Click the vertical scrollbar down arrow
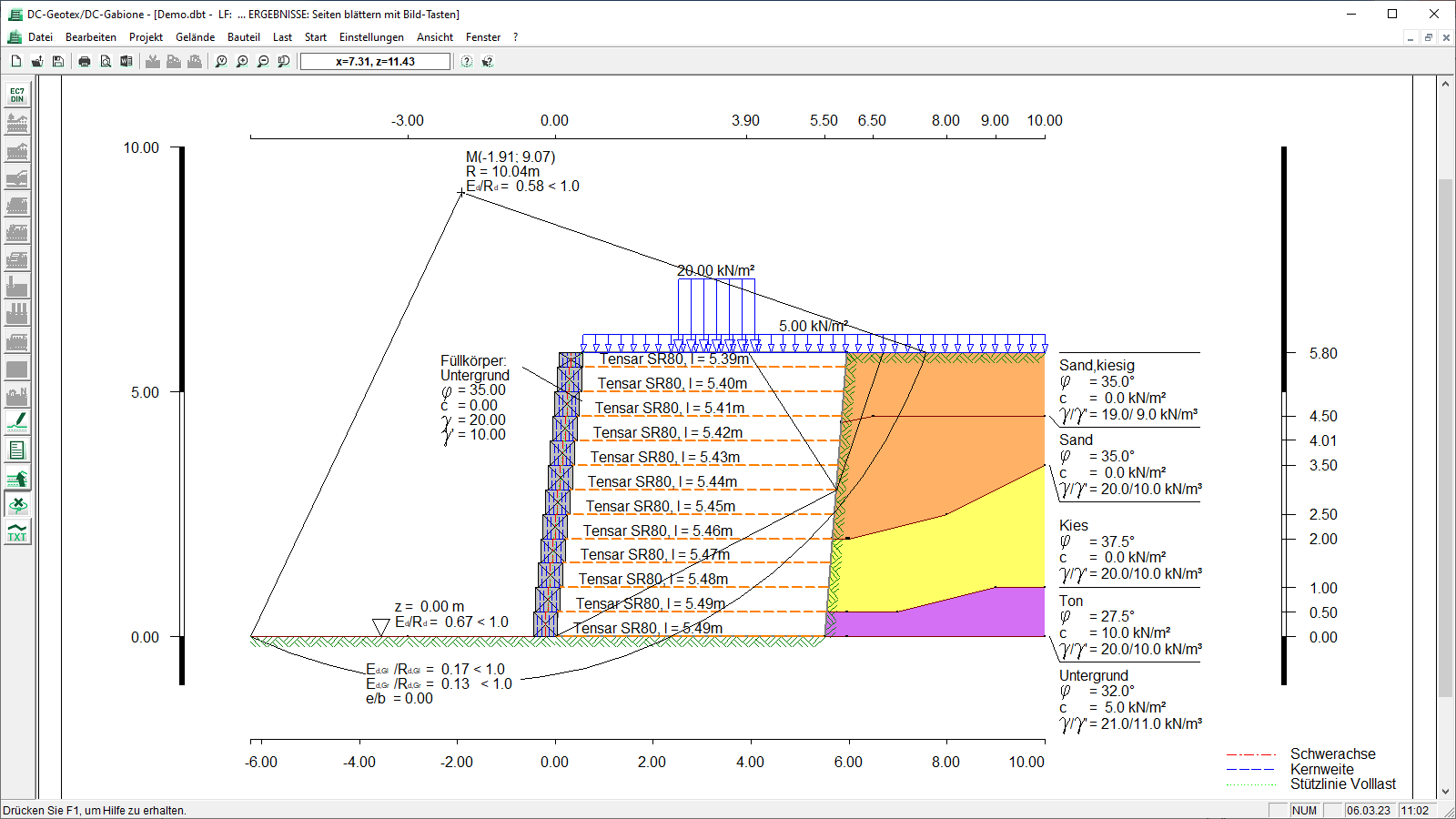 (1445, 792)
